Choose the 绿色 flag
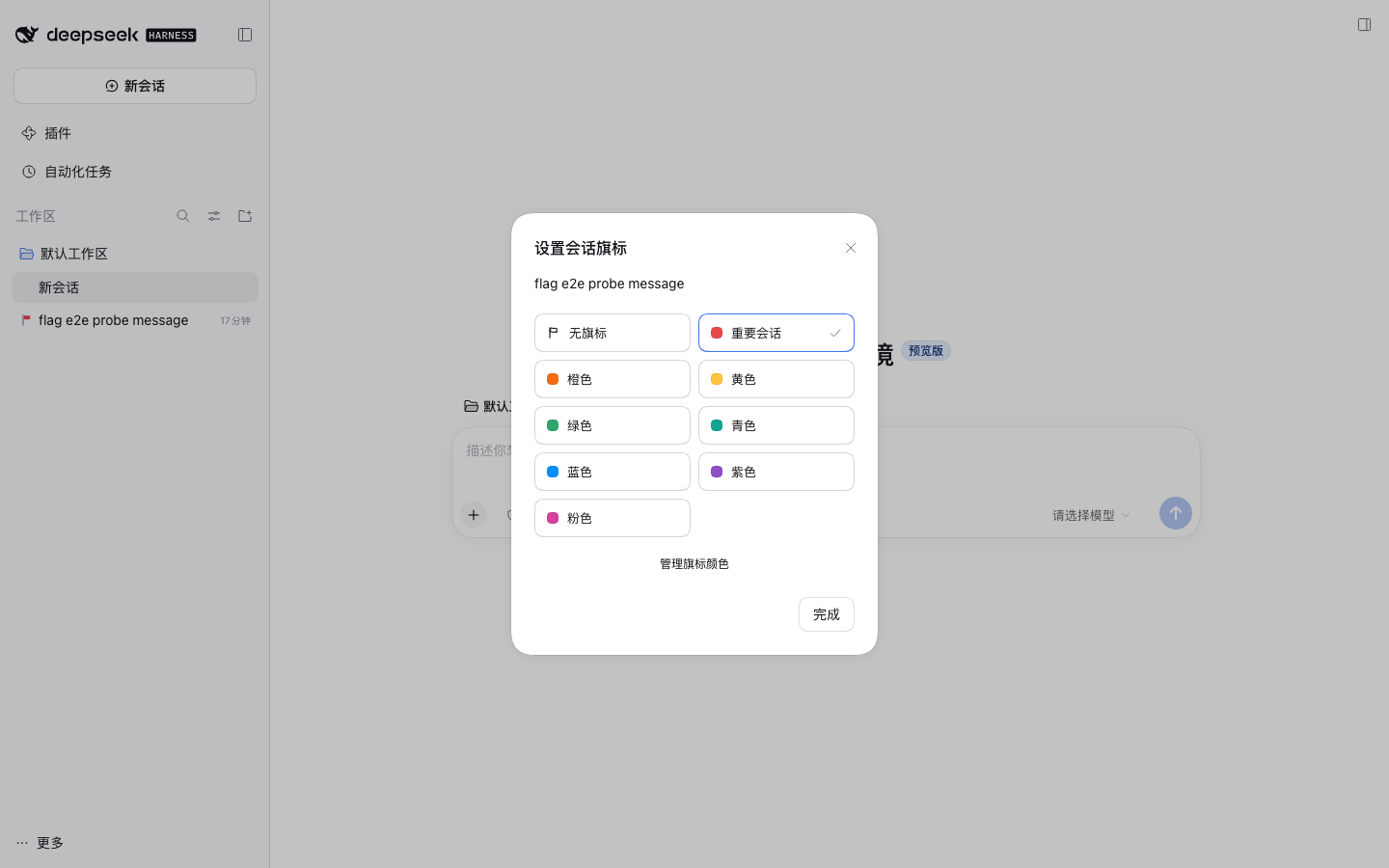The height and width of the screenshot is (868, 1389). click(613, 425)
